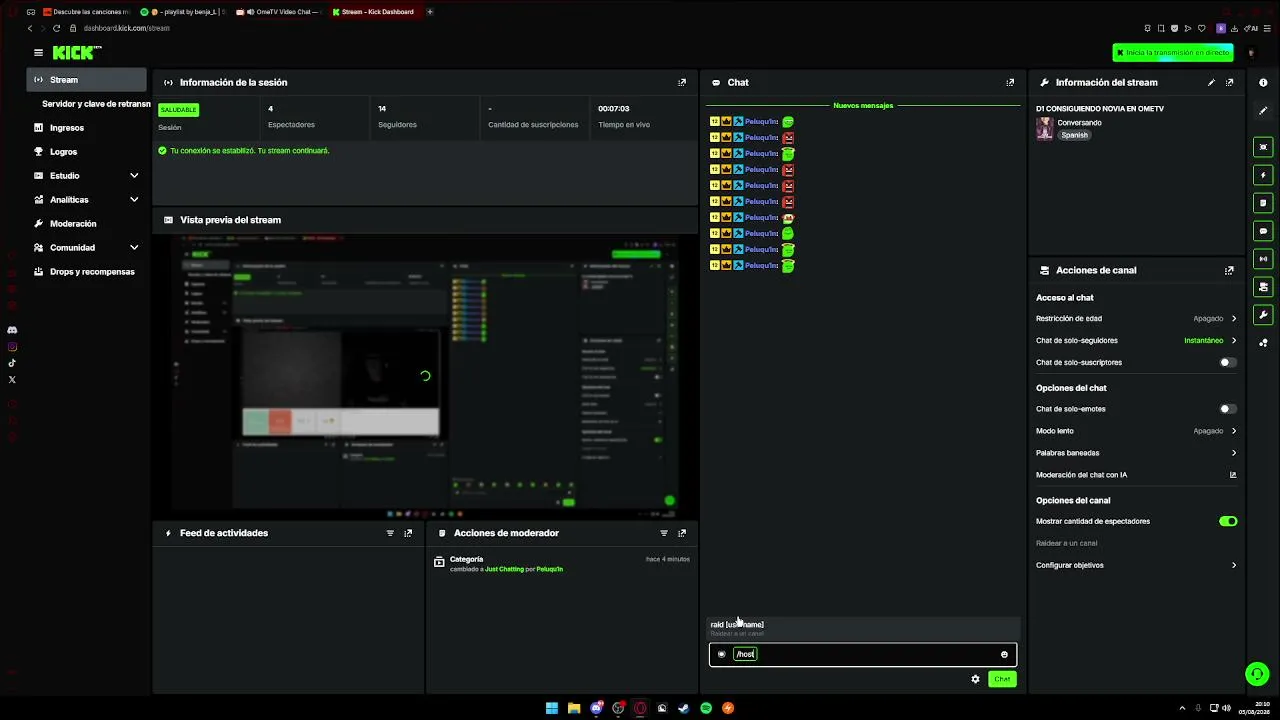The image size is (1280, 720).
Task: Toggle Chat de solo-suscriptores
Action: tap(1228, 363)
